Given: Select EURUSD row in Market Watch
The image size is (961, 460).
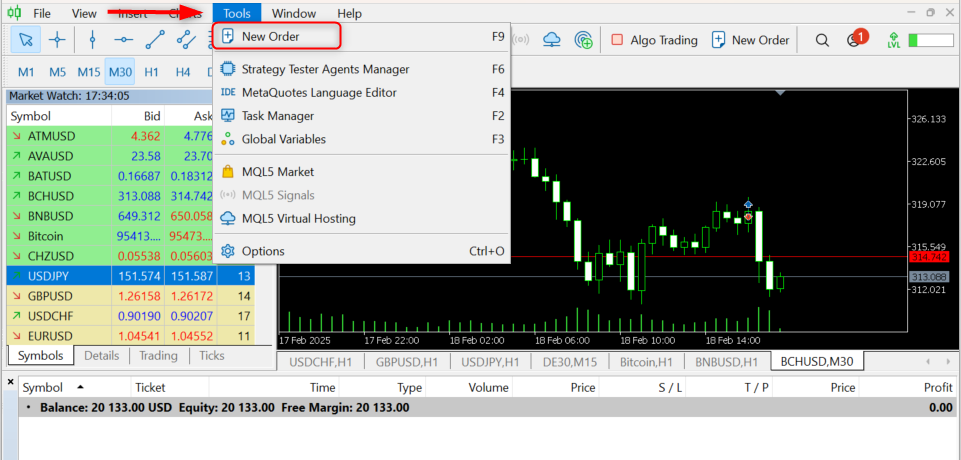Looking at the screenshot, I should [x=131, y=336].
